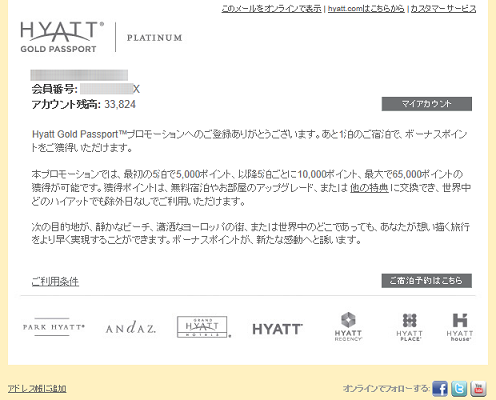Click the PLATINUM tier label
The height and width of the screenshot is (400, 496).
(155, 38)
